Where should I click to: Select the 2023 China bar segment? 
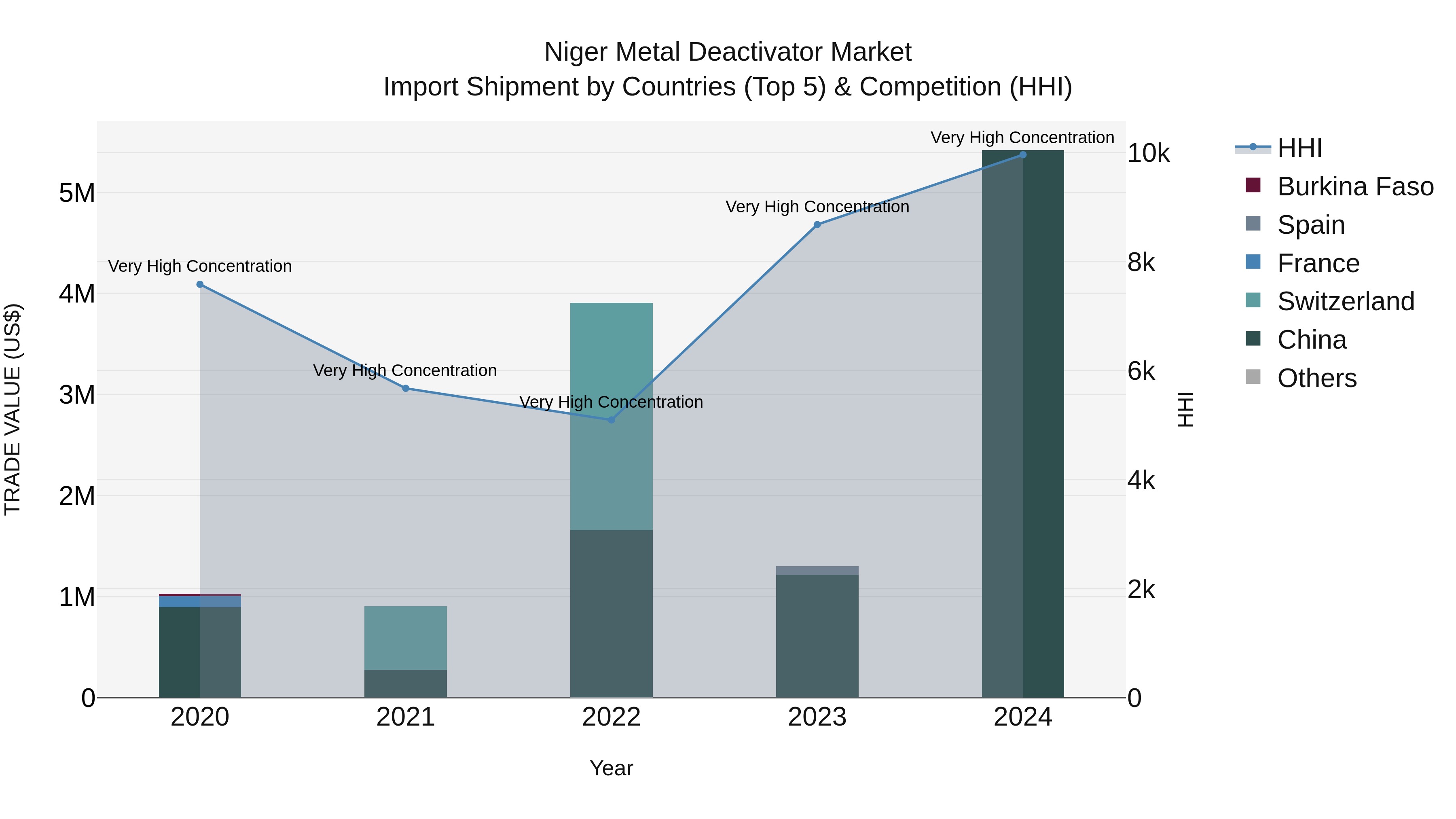817,636
